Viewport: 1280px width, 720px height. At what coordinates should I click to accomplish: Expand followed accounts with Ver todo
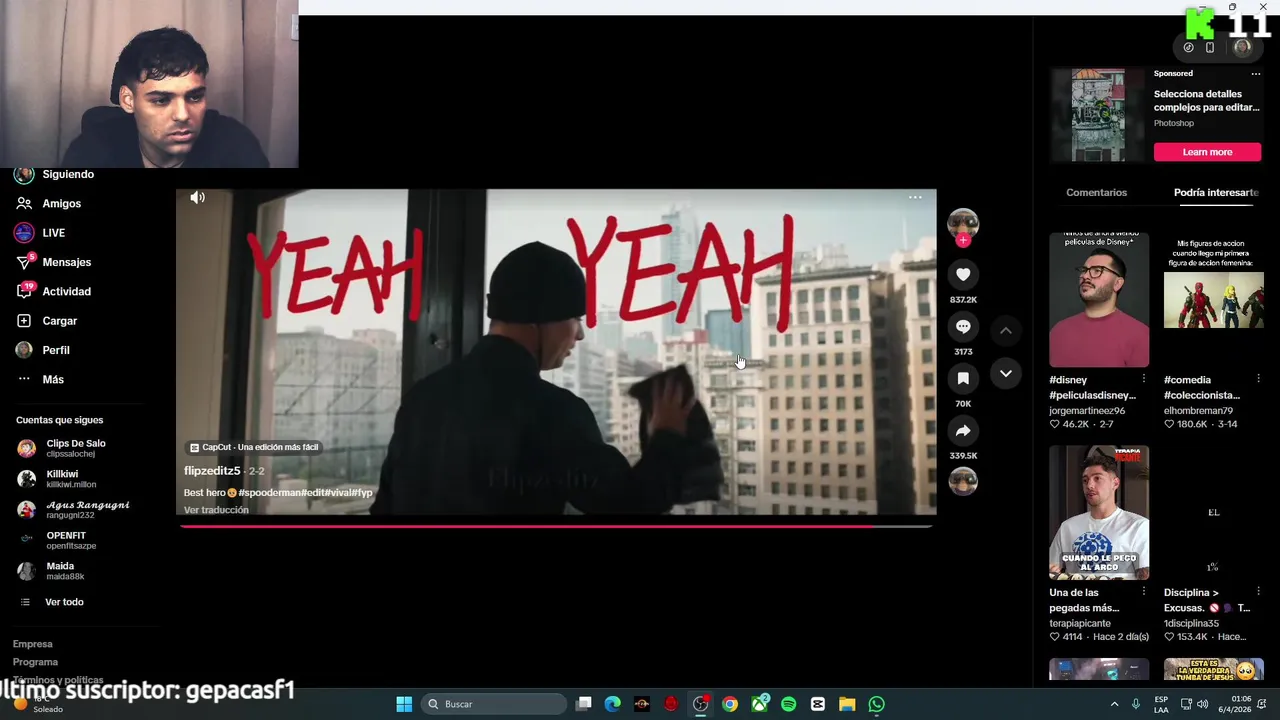point(64,602)
